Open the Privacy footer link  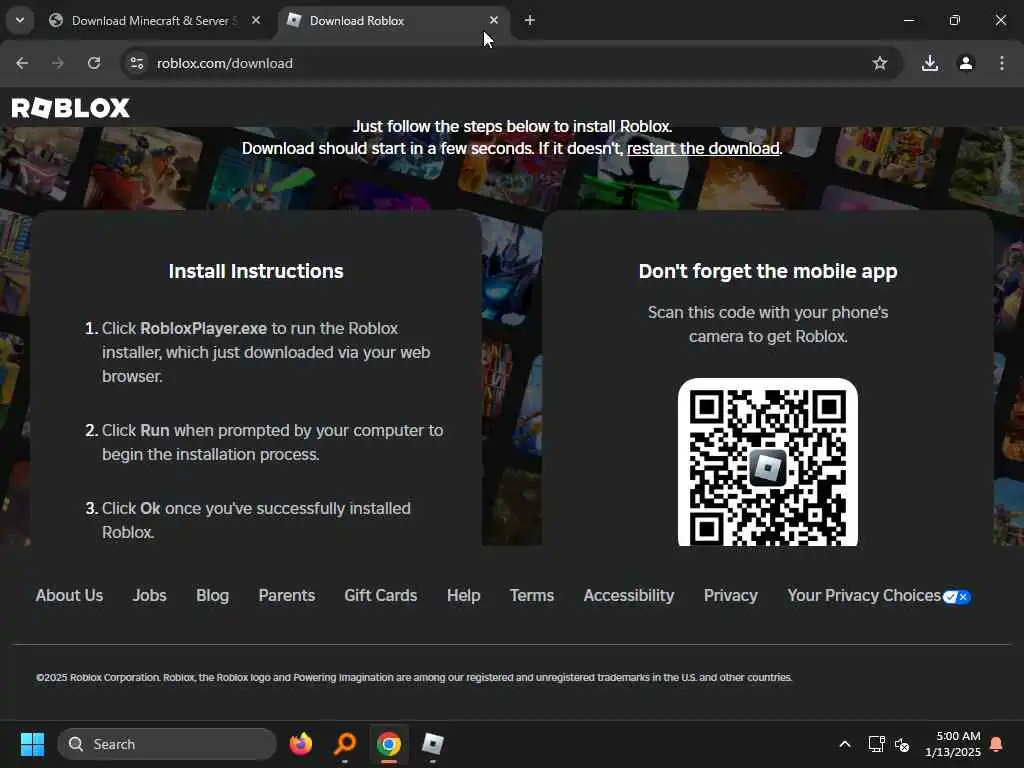click(731, 596)
